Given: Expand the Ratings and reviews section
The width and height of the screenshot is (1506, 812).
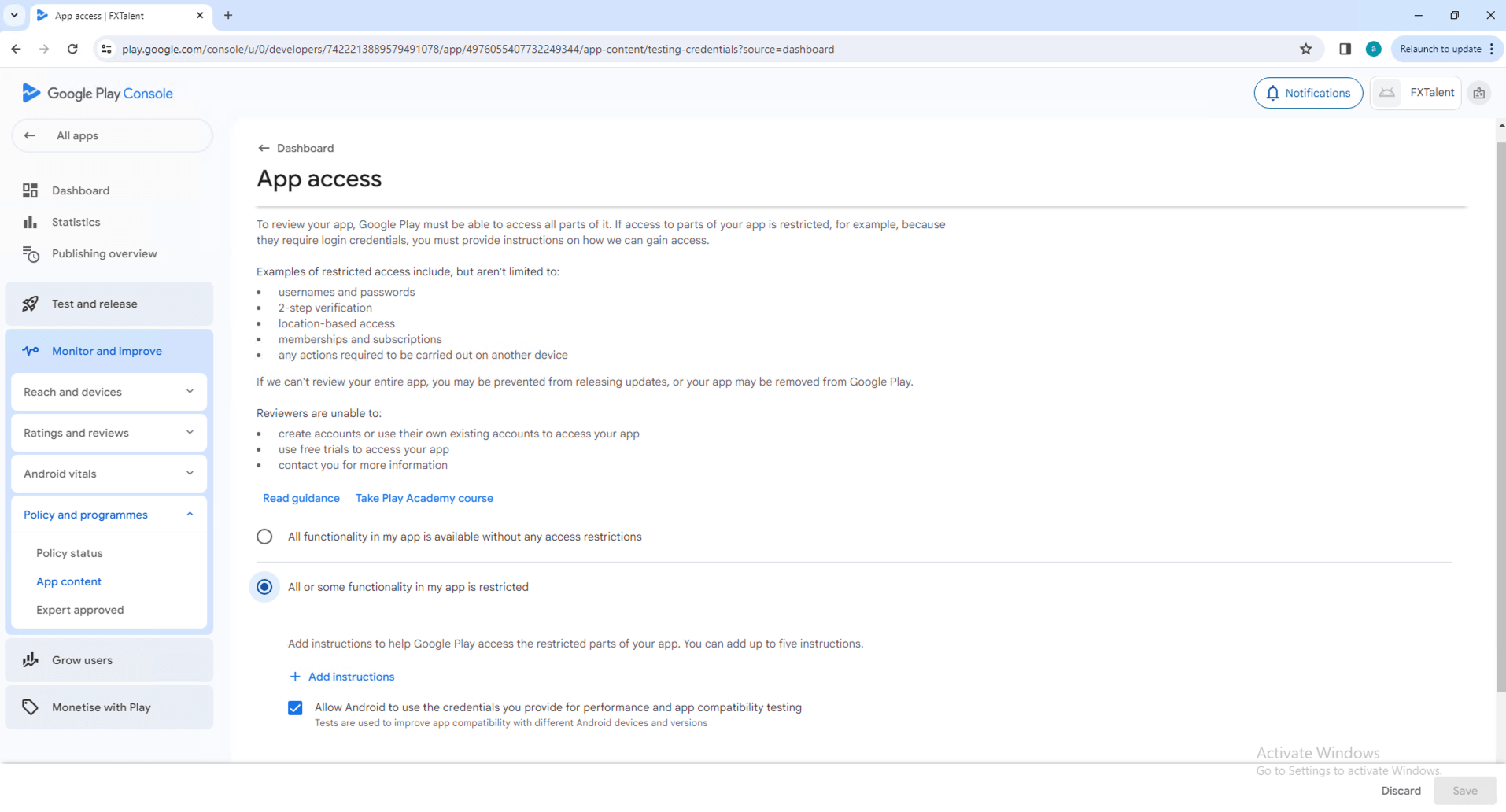Looking at the screenshot, I should pyautogui.click(x=109, y=433).
